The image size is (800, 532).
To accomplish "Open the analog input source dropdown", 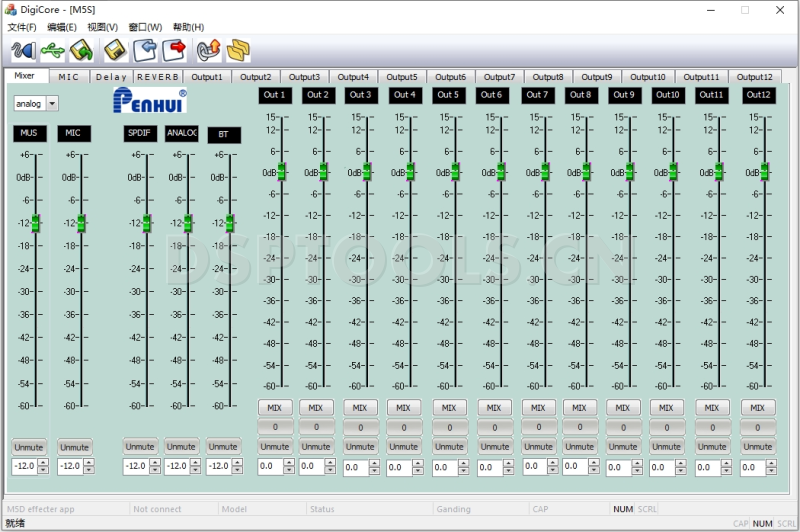I will tap(52, 103).
